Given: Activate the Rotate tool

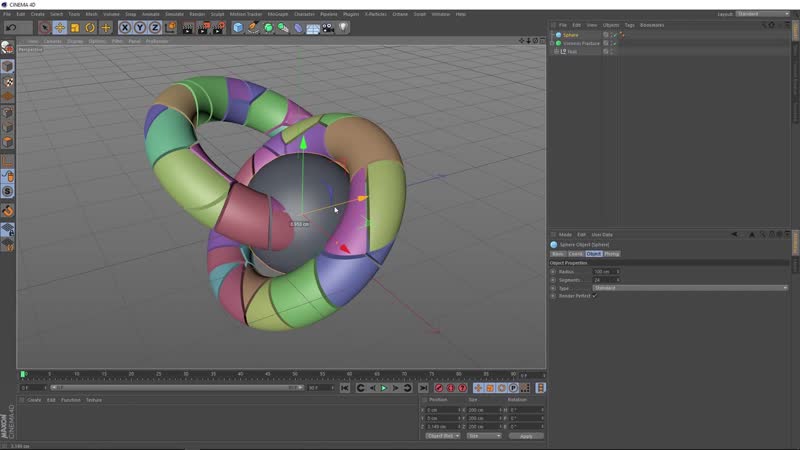Looking at the screenshot, I should click(90, 28).
